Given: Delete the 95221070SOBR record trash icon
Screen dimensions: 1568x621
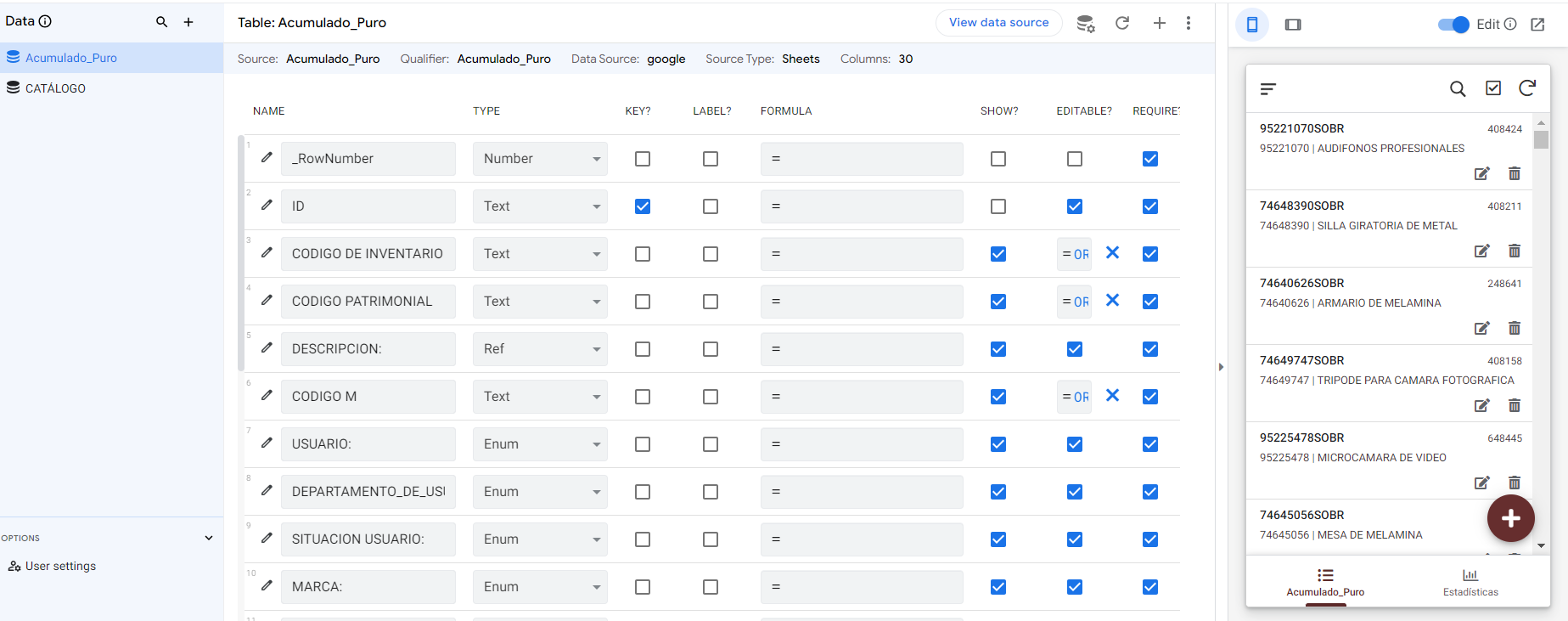Looking at the screenshot, I should coord(1514,173).
